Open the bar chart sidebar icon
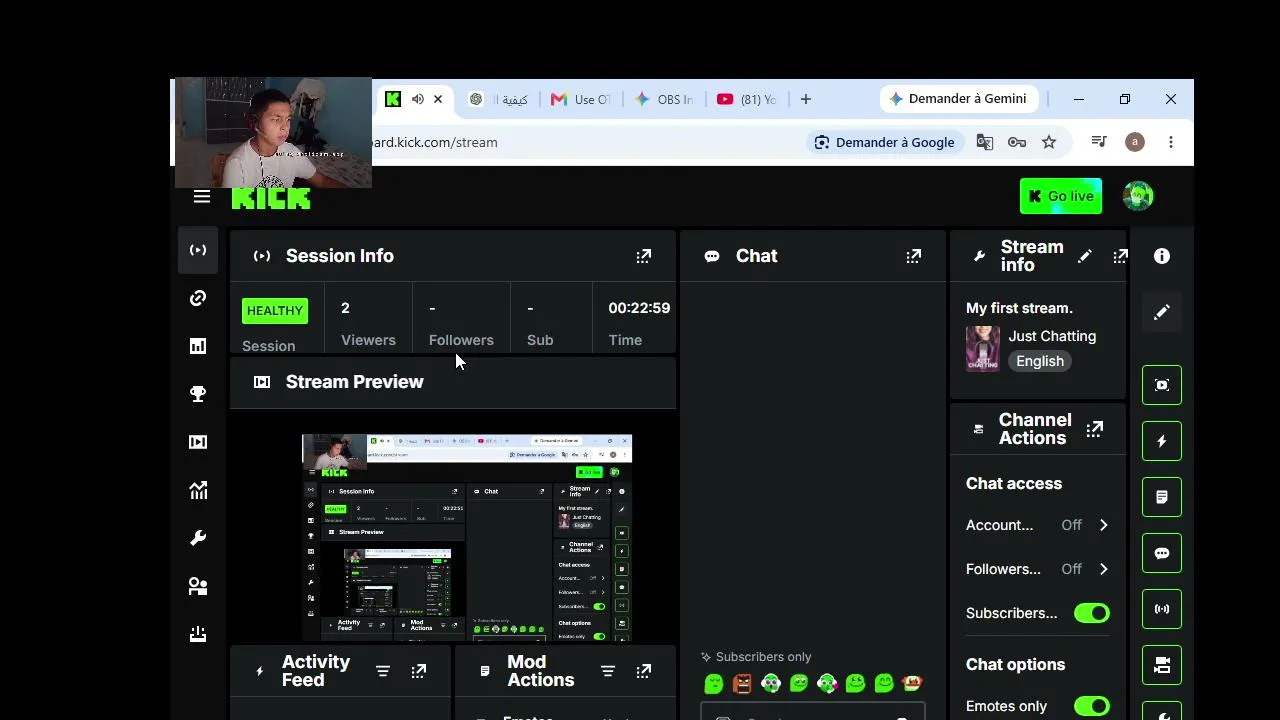This screenshot has width=1280, height=720. [x=198, y=346]
